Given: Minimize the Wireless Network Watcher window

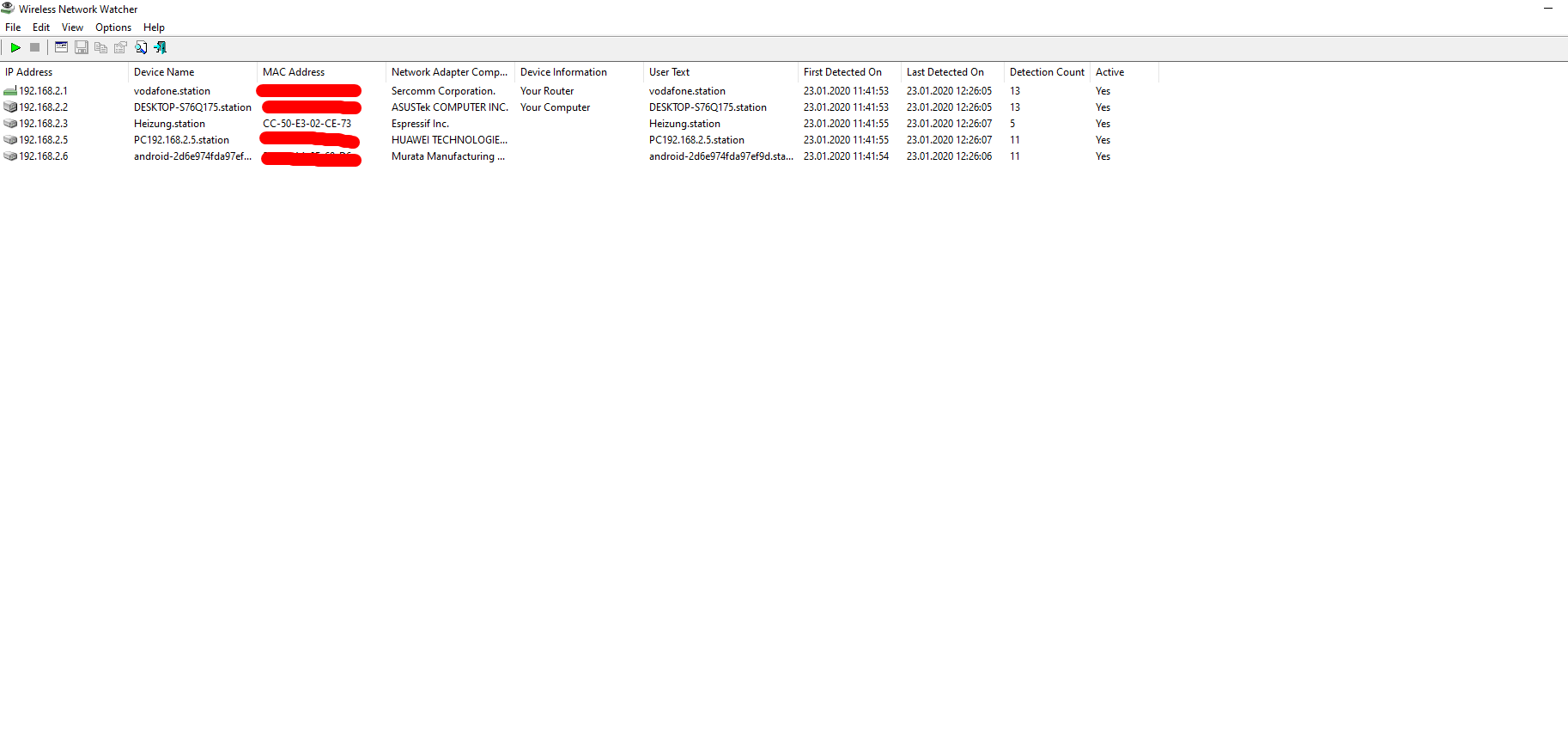Looking at the screenshot, I should pos(1548,9).
